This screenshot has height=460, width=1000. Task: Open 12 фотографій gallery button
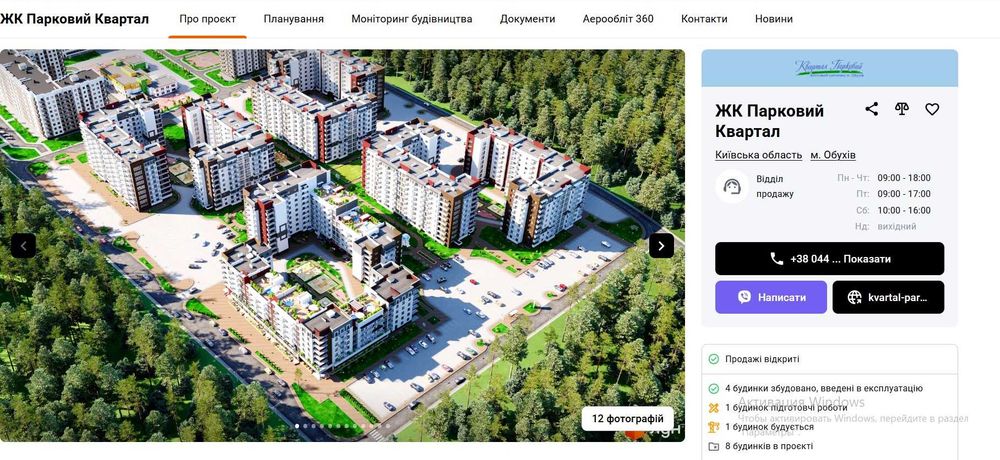(628, 419)
